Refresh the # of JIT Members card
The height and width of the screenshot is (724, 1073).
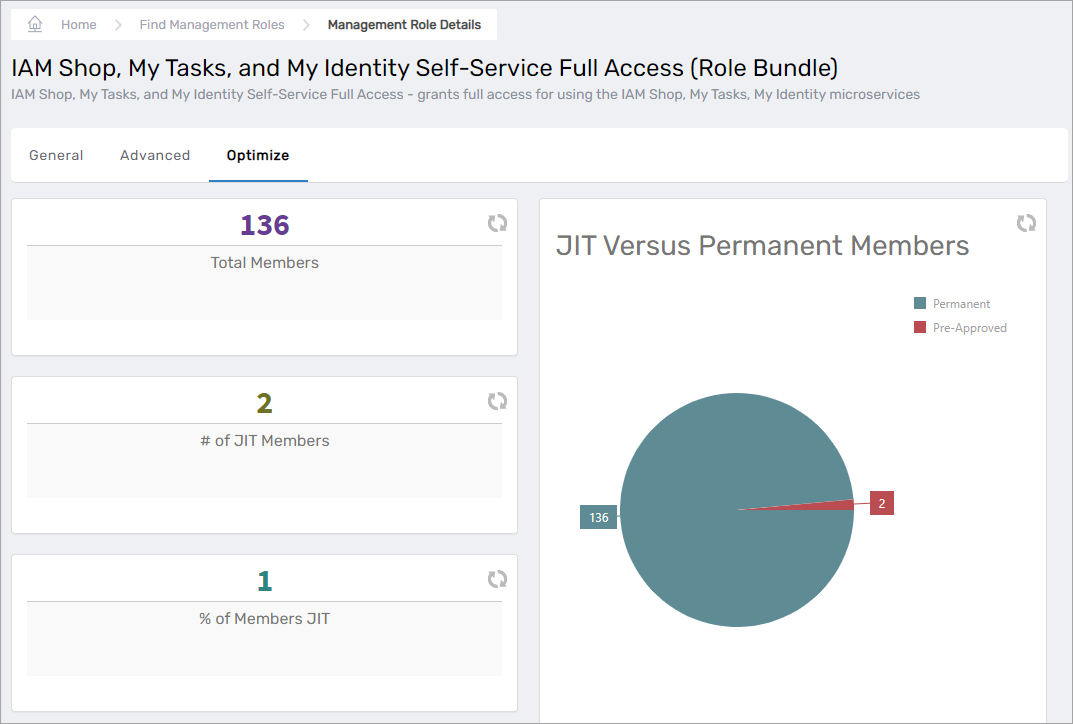point(497,401)
